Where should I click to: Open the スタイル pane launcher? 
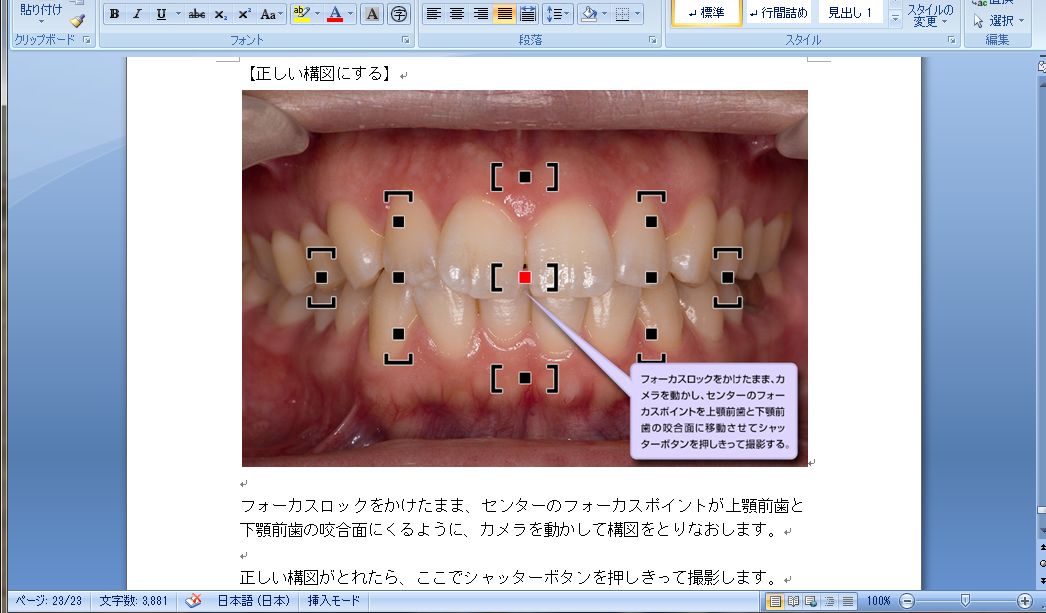pos(951,40)
